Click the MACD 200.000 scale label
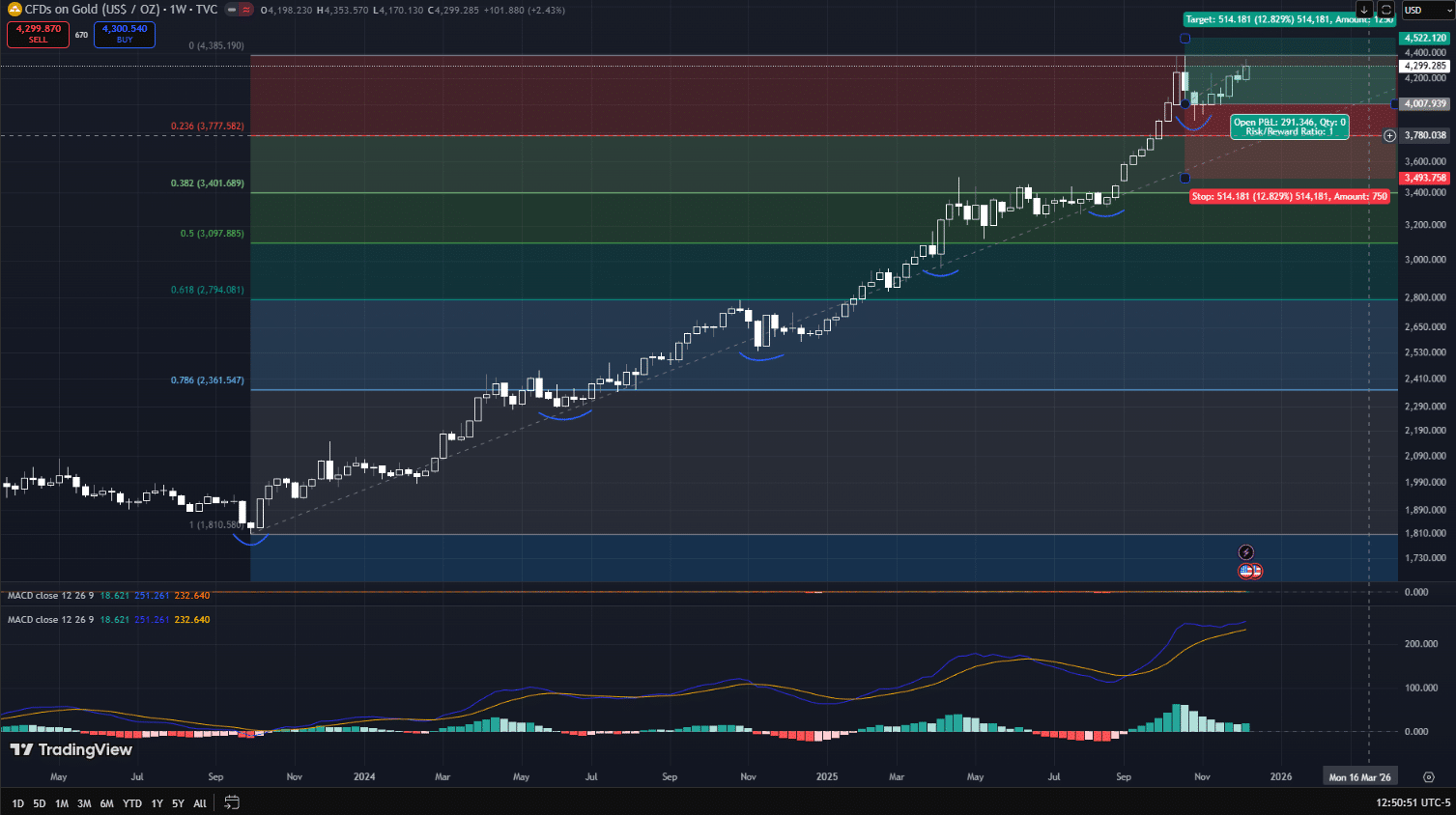 1421,644
